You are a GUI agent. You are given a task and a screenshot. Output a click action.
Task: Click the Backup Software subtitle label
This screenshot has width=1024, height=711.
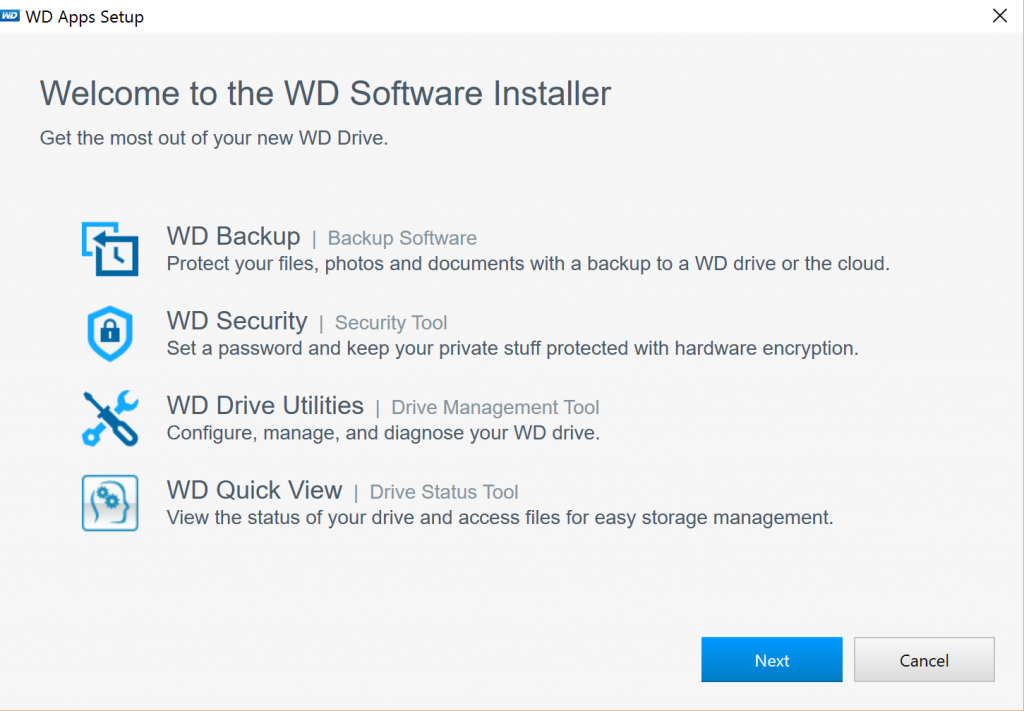tap(402, 238)
